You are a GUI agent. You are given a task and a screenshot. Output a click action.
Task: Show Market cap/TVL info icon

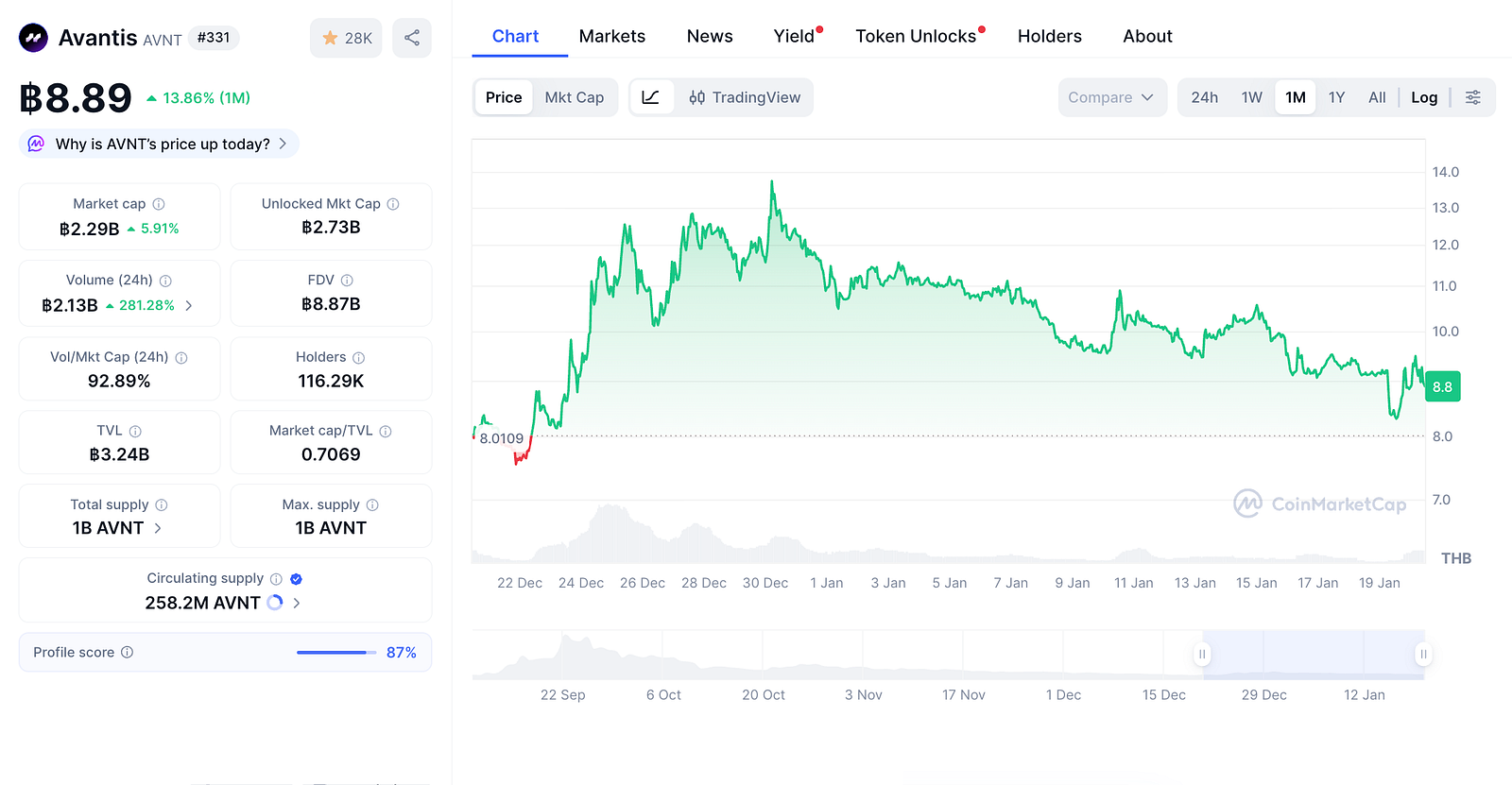click(386, 432)
